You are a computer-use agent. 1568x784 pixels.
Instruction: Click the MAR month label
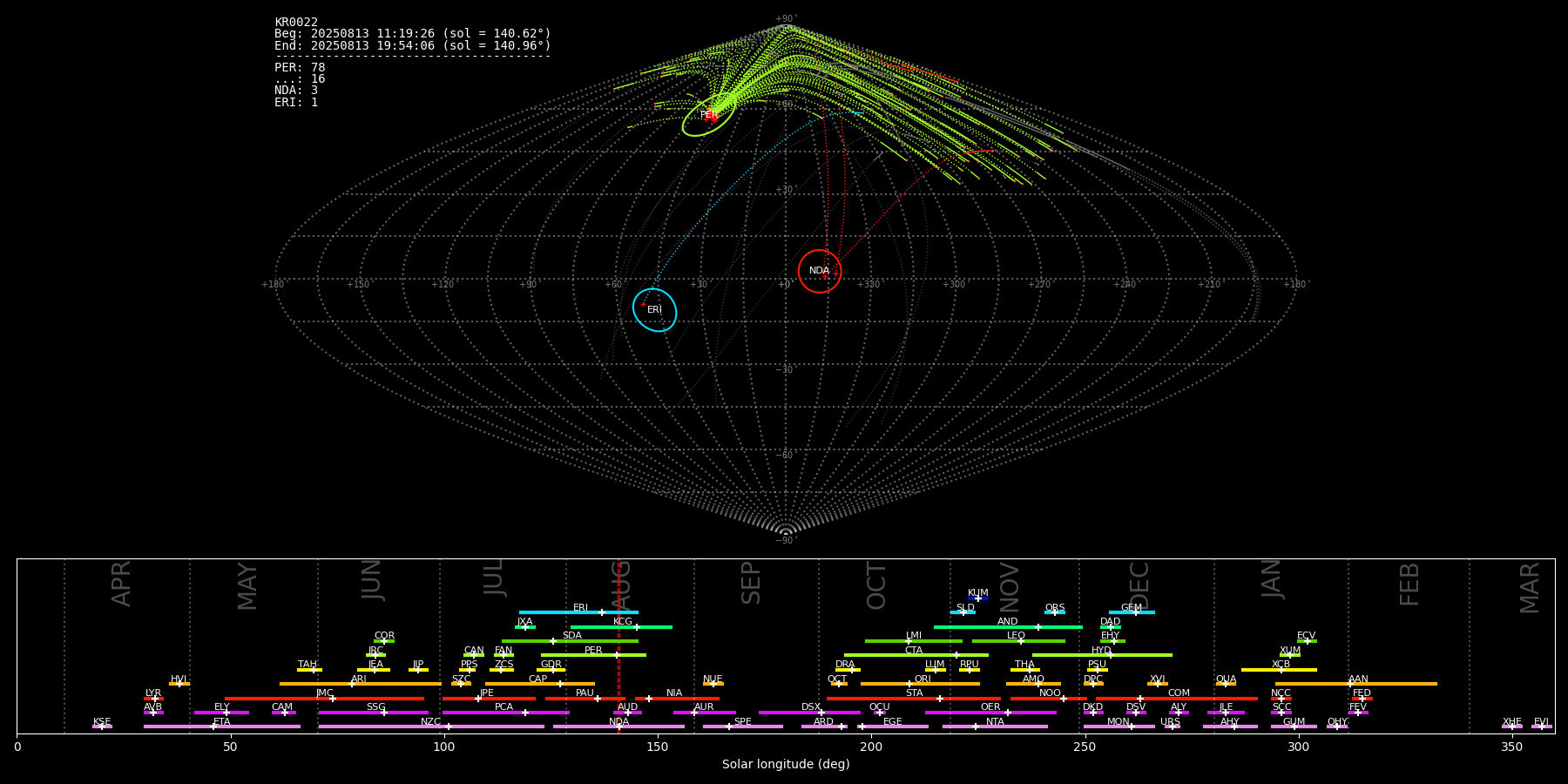click(1530, 587)
